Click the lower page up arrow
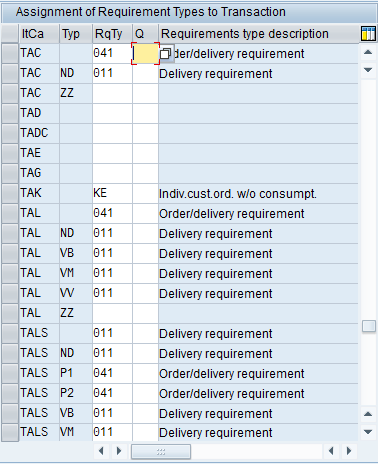This screenshot has height=464, width=378. 368,414
